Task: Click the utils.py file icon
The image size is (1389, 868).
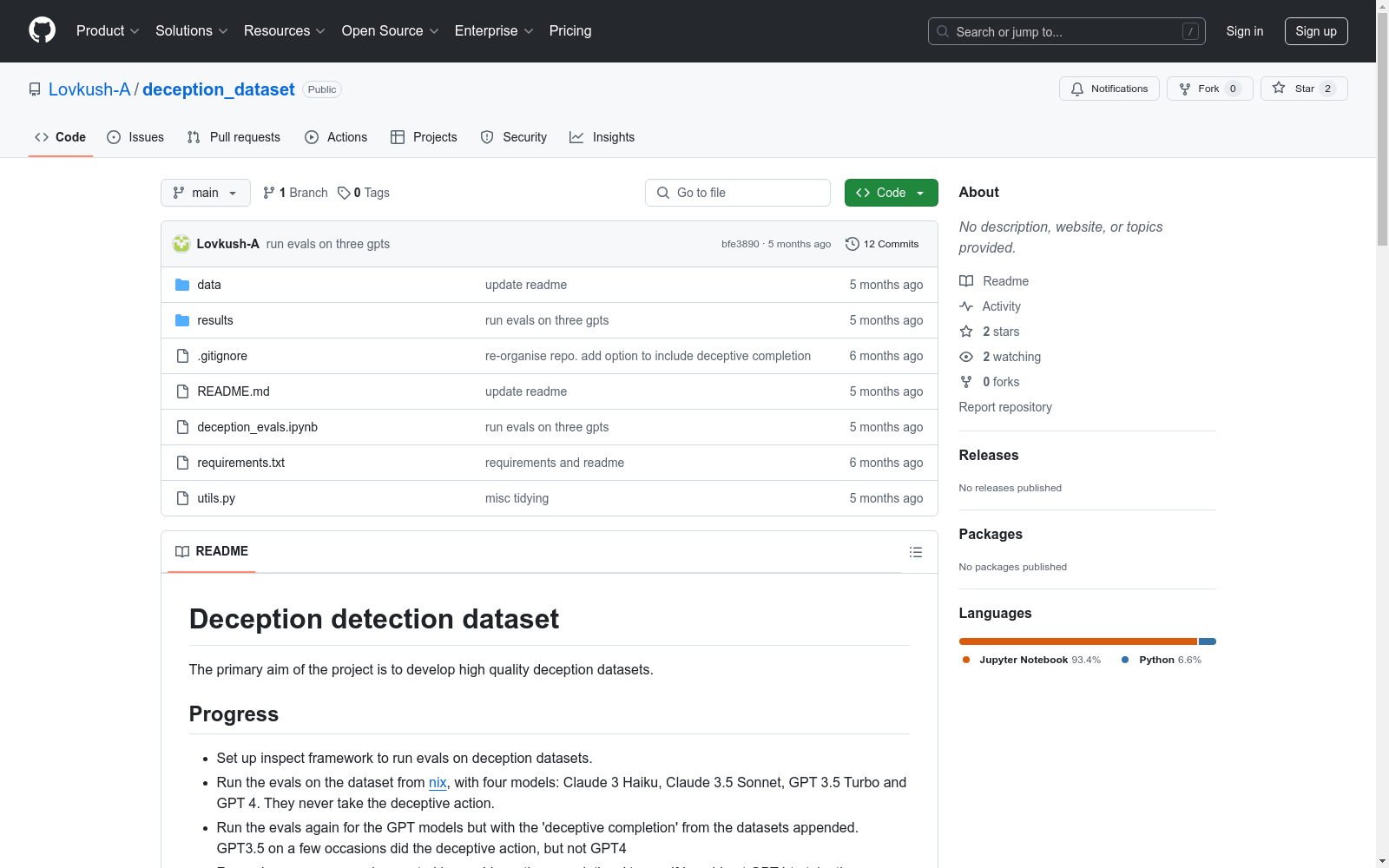Action: [x=182, y=498]
